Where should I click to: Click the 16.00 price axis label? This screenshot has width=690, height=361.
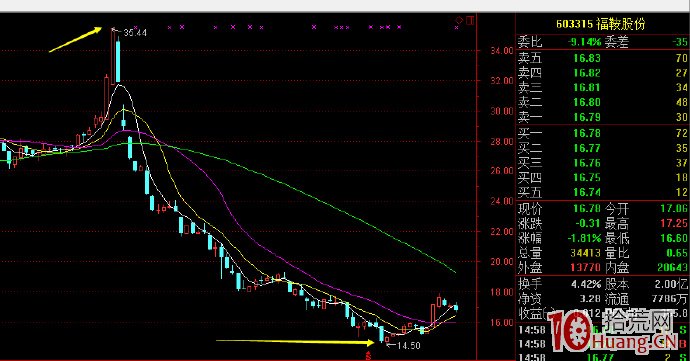[x=502, y=322]
